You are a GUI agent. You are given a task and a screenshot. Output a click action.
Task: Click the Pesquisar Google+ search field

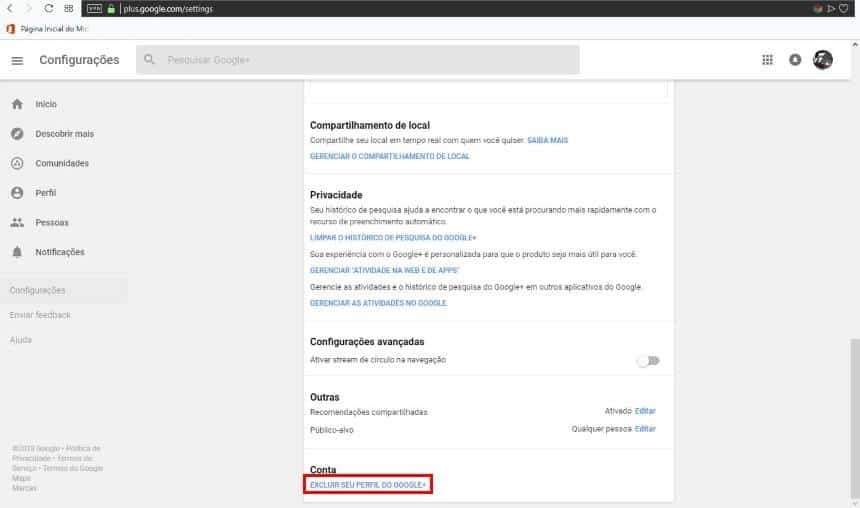tap(358, 60)
